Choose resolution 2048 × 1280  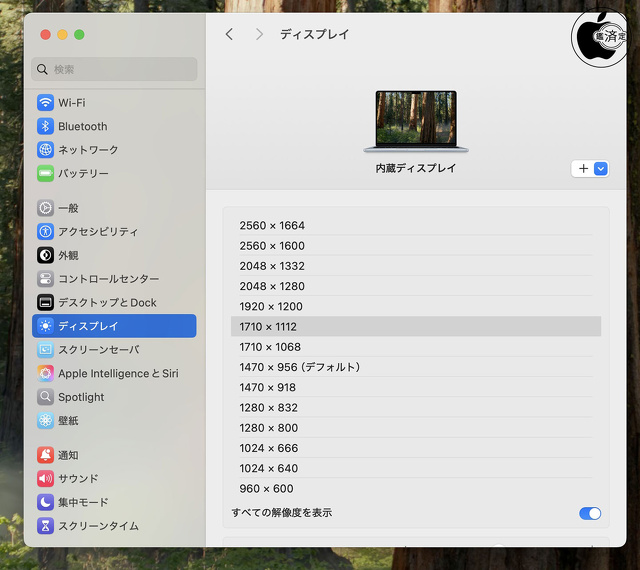[x=416, y=286]
